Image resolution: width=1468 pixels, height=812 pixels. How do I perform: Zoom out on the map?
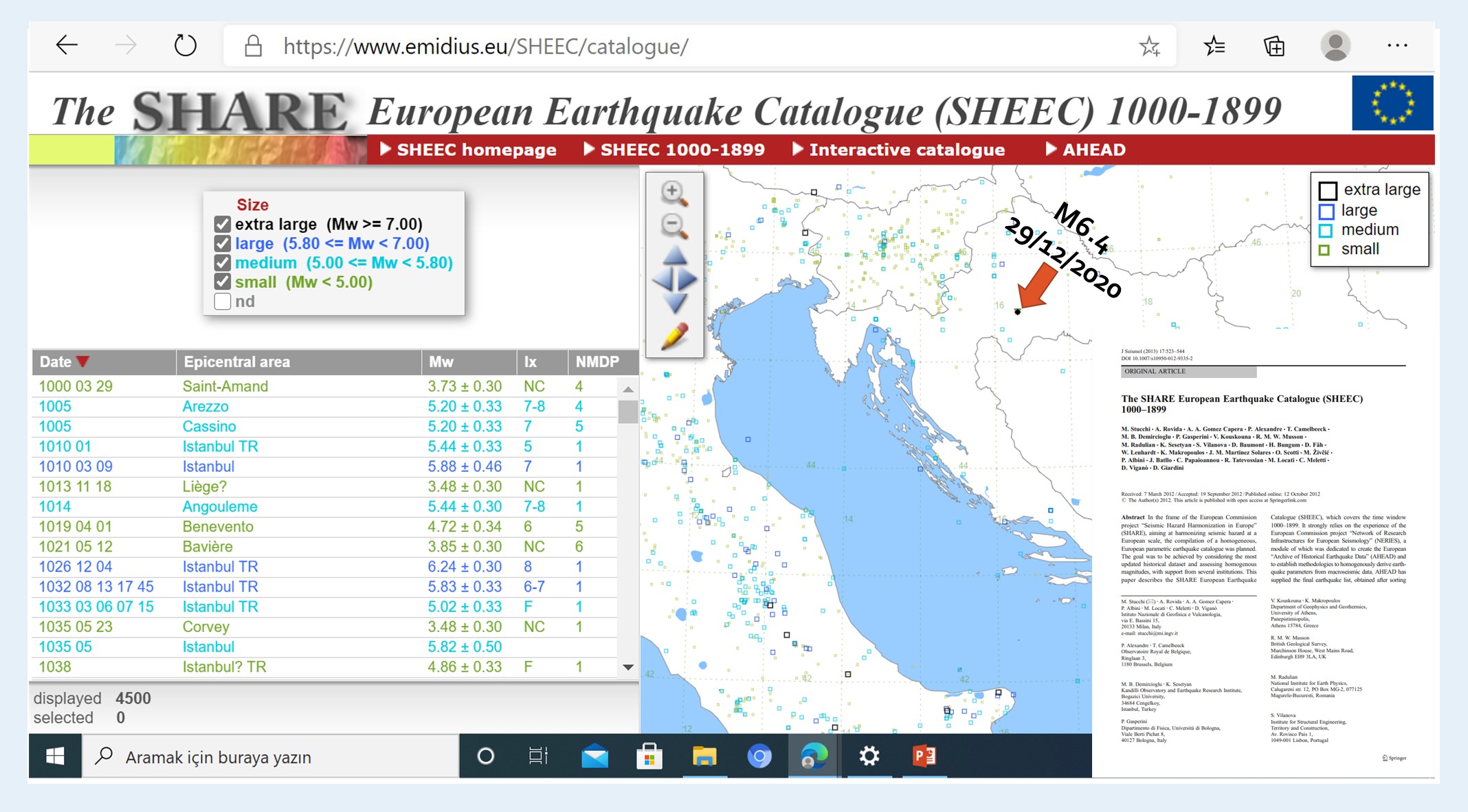pos(674,226)
